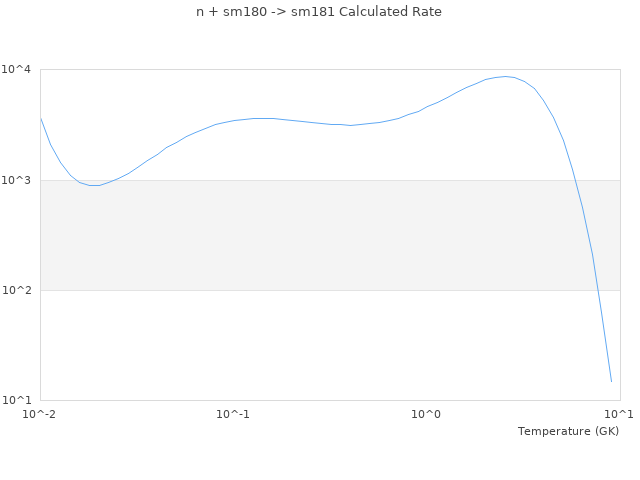Viewport: 640px width, 480px height.
Task: Click the peak of the blue rate curve
Action: click(x=506, y=76)
